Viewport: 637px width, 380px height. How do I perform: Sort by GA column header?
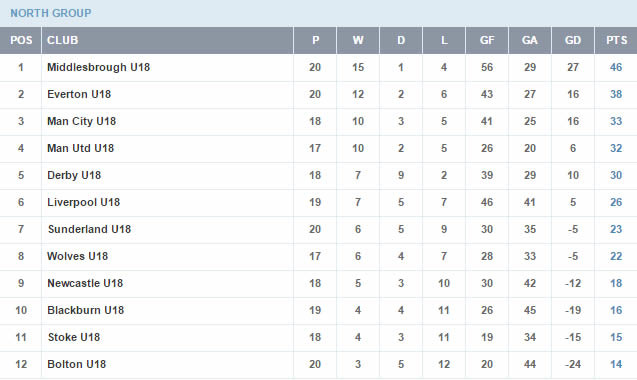tap(530, 40)
